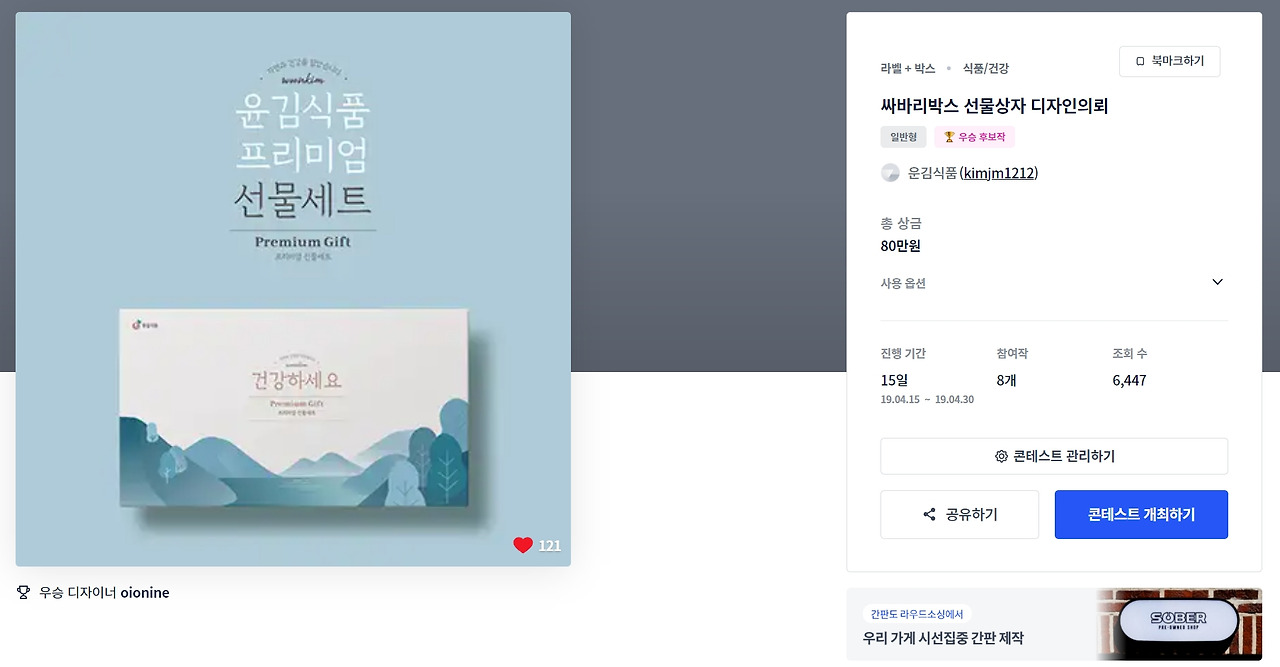Open the 우리 가게 시선집중 간판 제작 banner

tap(1054, 625)
